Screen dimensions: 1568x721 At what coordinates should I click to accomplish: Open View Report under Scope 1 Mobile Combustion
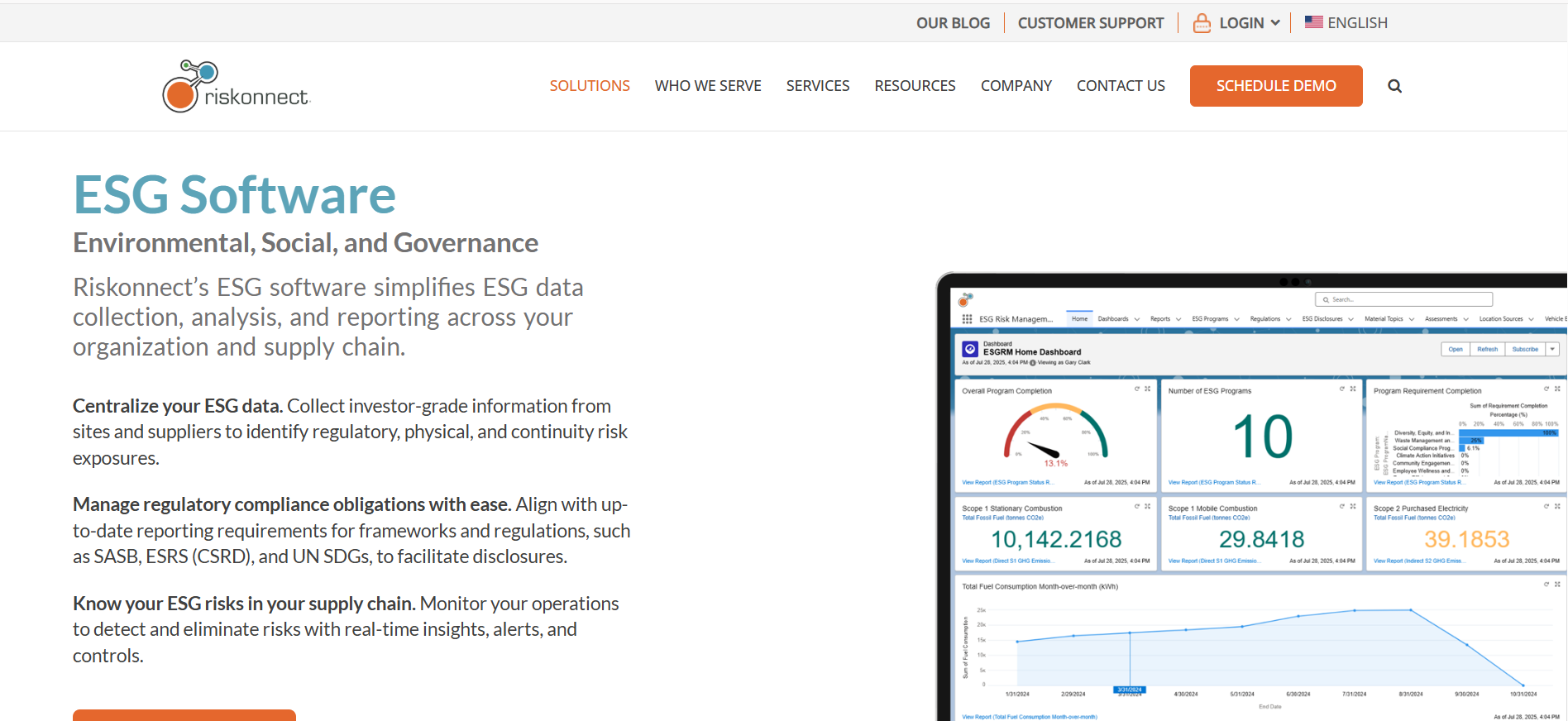click(x=1214, y=561)
